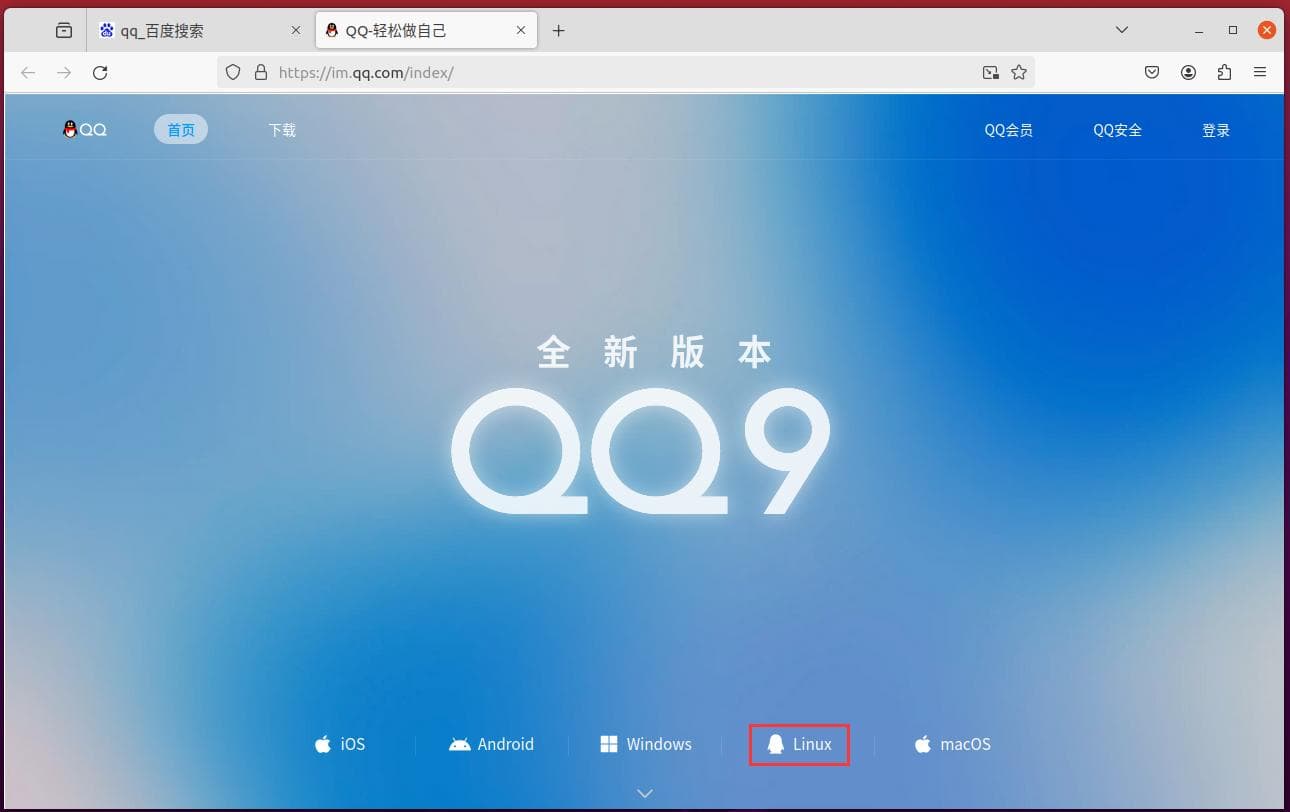This screenshot has height=812, width=1290.
Task: Go back to previous page
Action: click(x=28, y=72)
